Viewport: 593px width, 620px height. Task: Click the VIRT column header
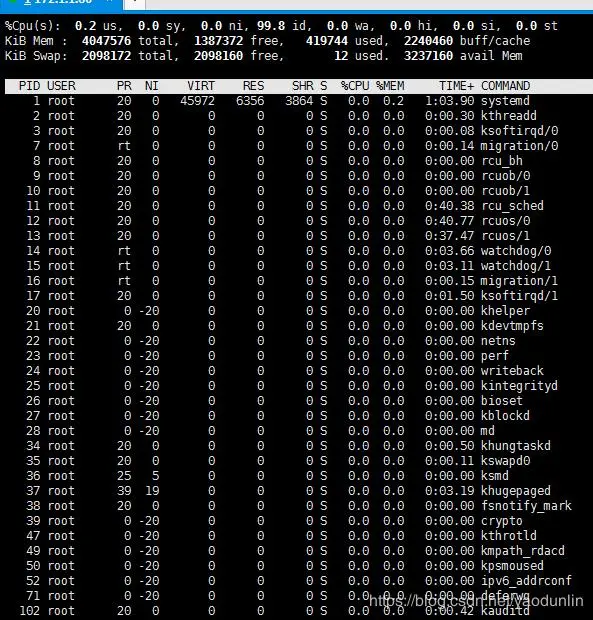coord(201,86)
